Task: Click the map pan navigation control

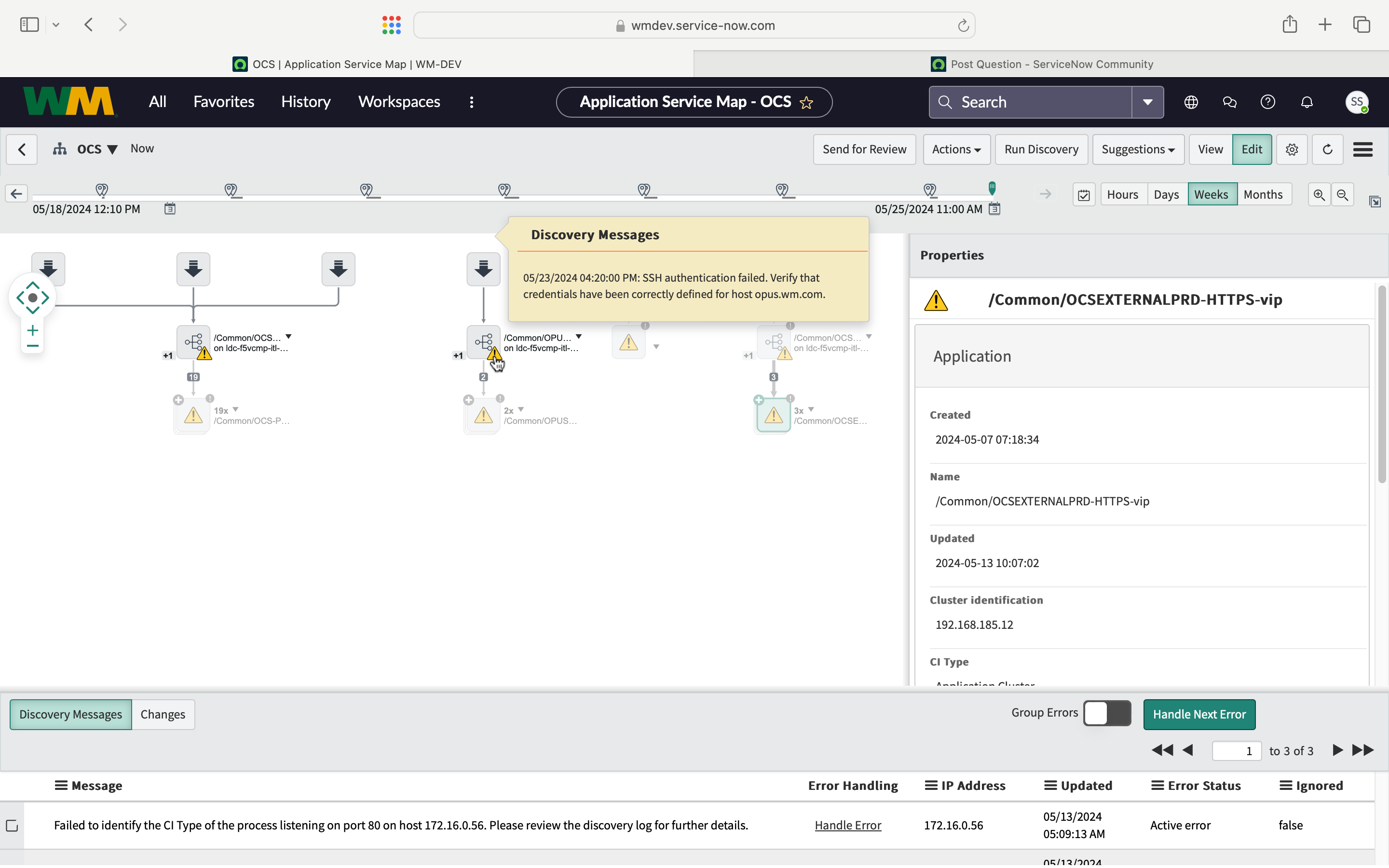Action: pyautogui.click(x=33, y=298)
